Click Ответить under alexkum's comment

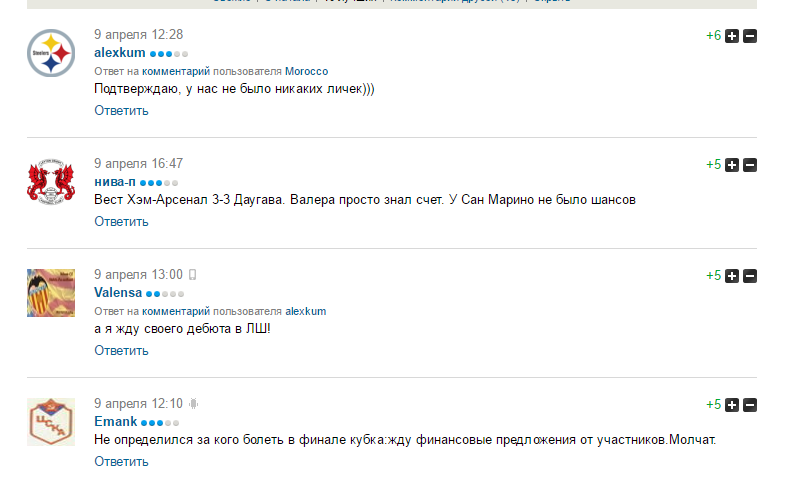(121, 111)
